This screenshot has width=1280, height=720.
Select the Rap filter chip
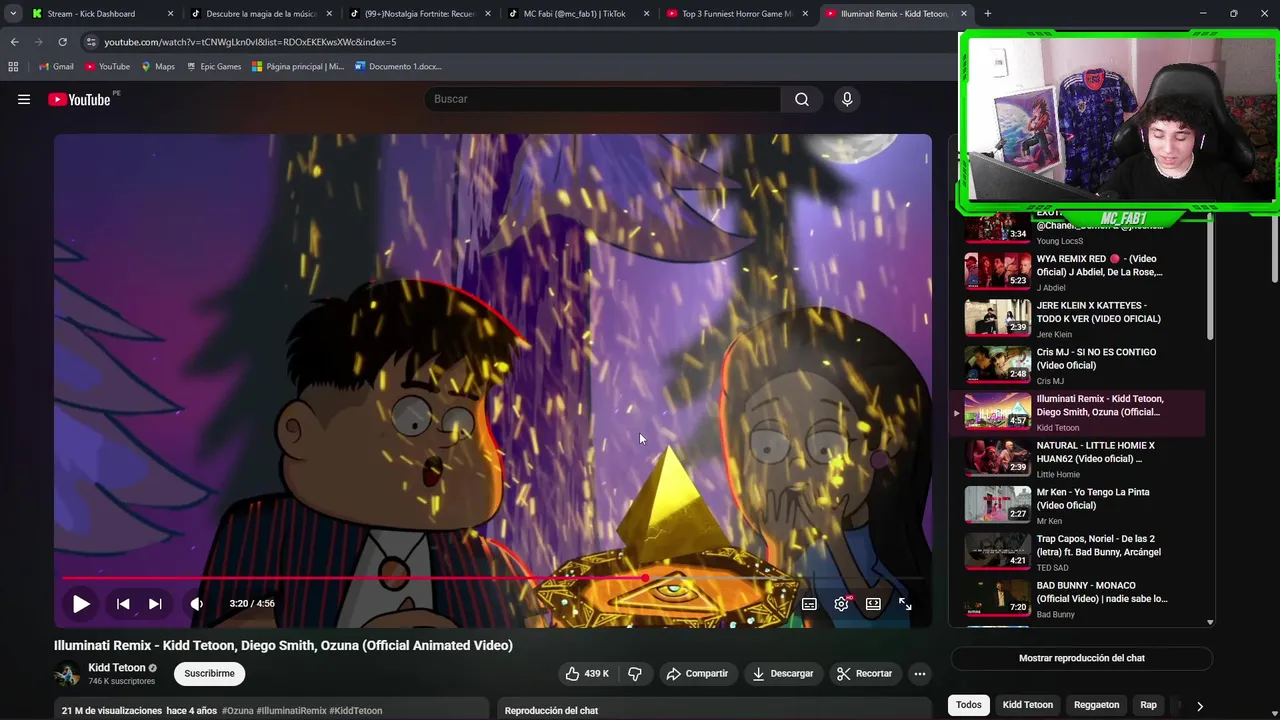pos(1149,705)
